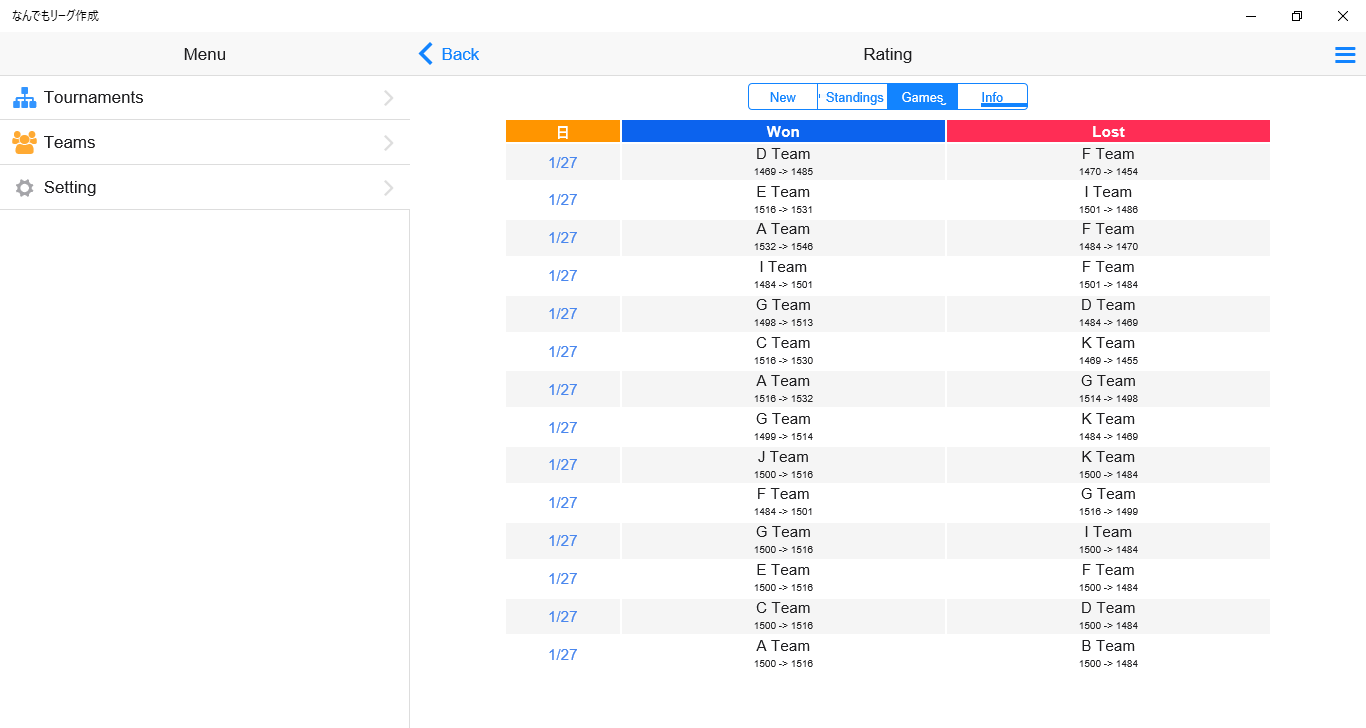This screenshot has width=1366, height=728.
Task: Select the A Team vs B Team game row
Action: pyautogui.click(x=887, y=654)
